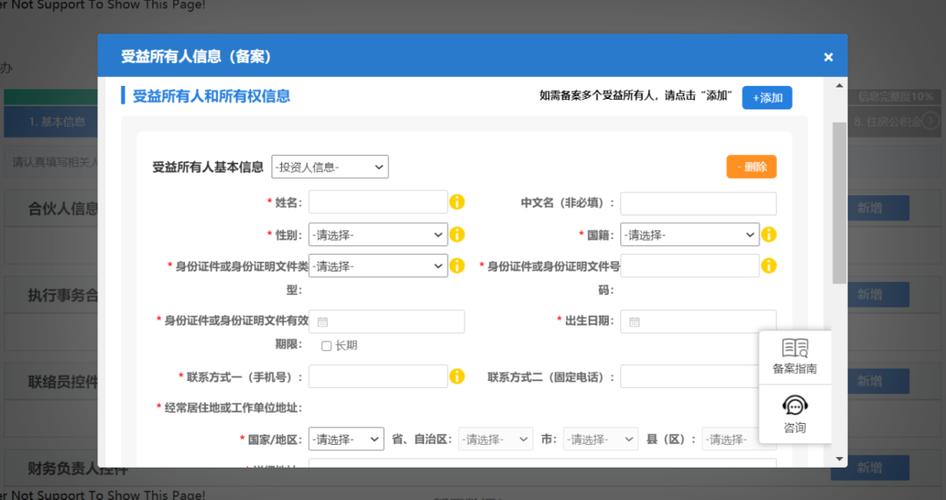Close the 受益所有人信息 dialog

(x=828, y=57)
